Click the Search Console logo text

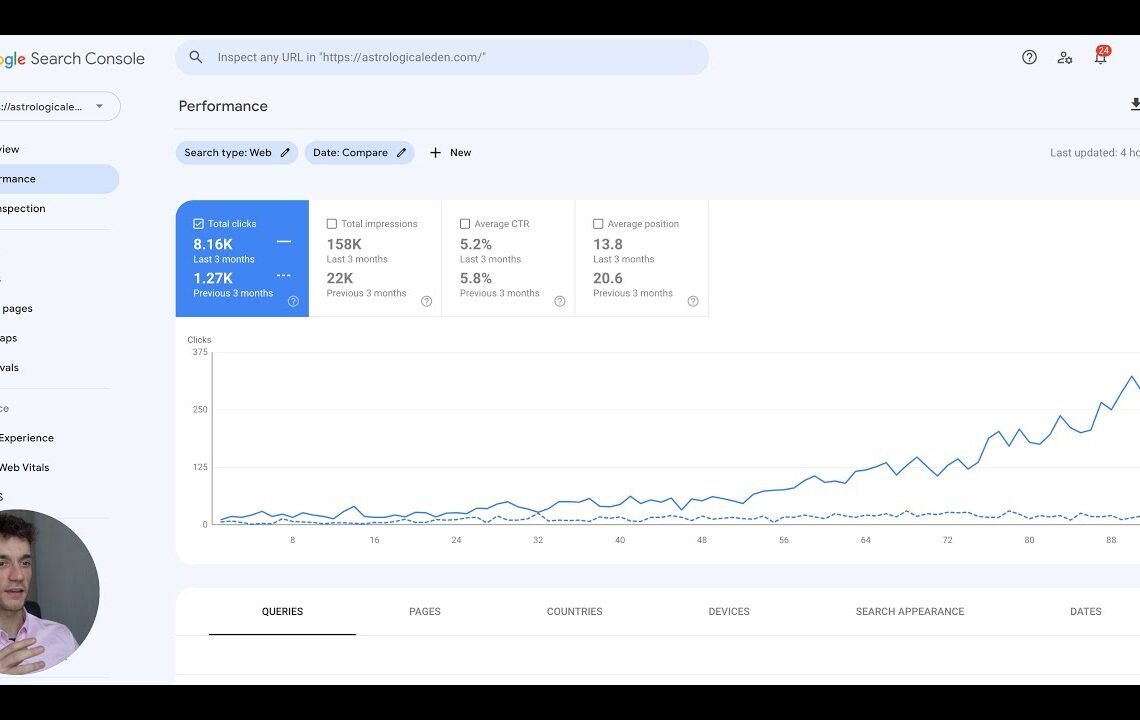click(x=87, y=59)
